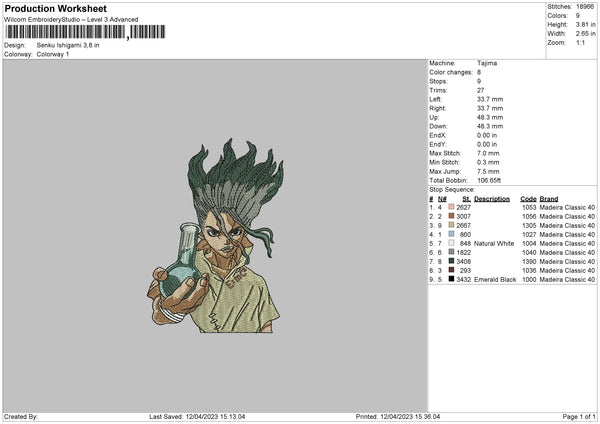Viewport: 600px width, 424px height.
Task: Click the Trims value 27
Action: tap(481, 90)
